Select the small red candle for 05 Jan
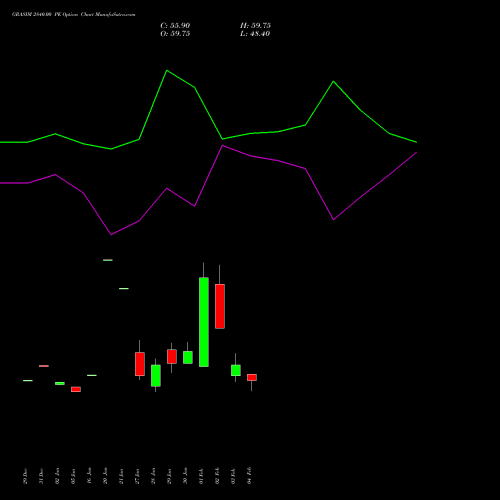 pyautogui.click(x=76, y=389)
